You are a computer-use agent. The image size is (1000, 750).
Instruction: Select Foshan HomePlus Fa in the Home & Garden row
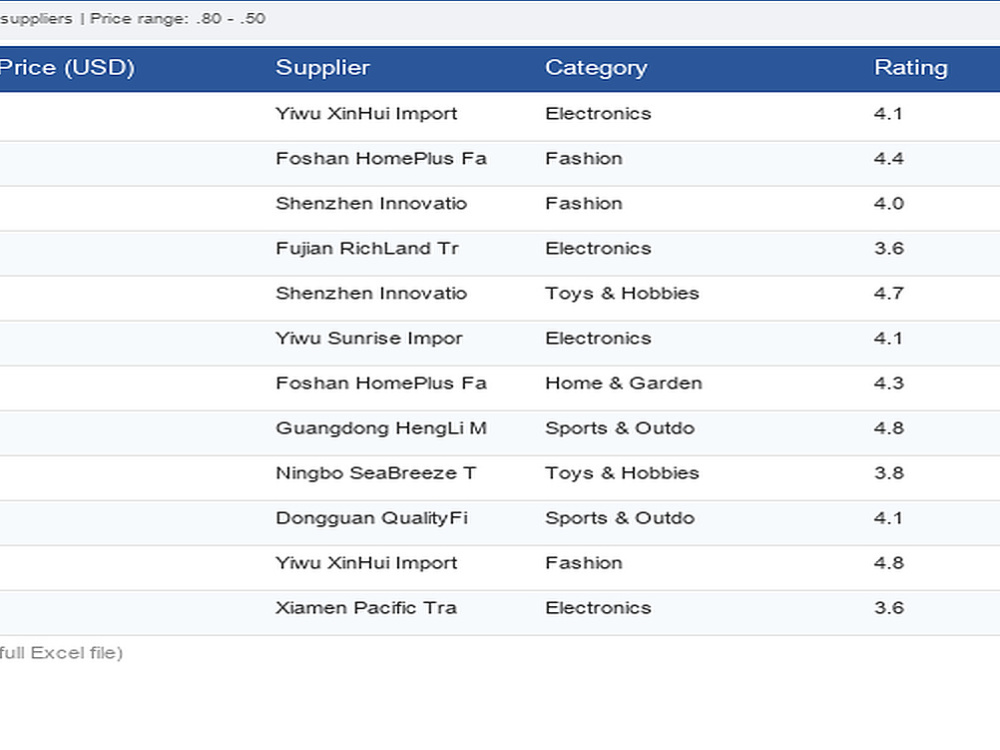[x=381, y=383]
